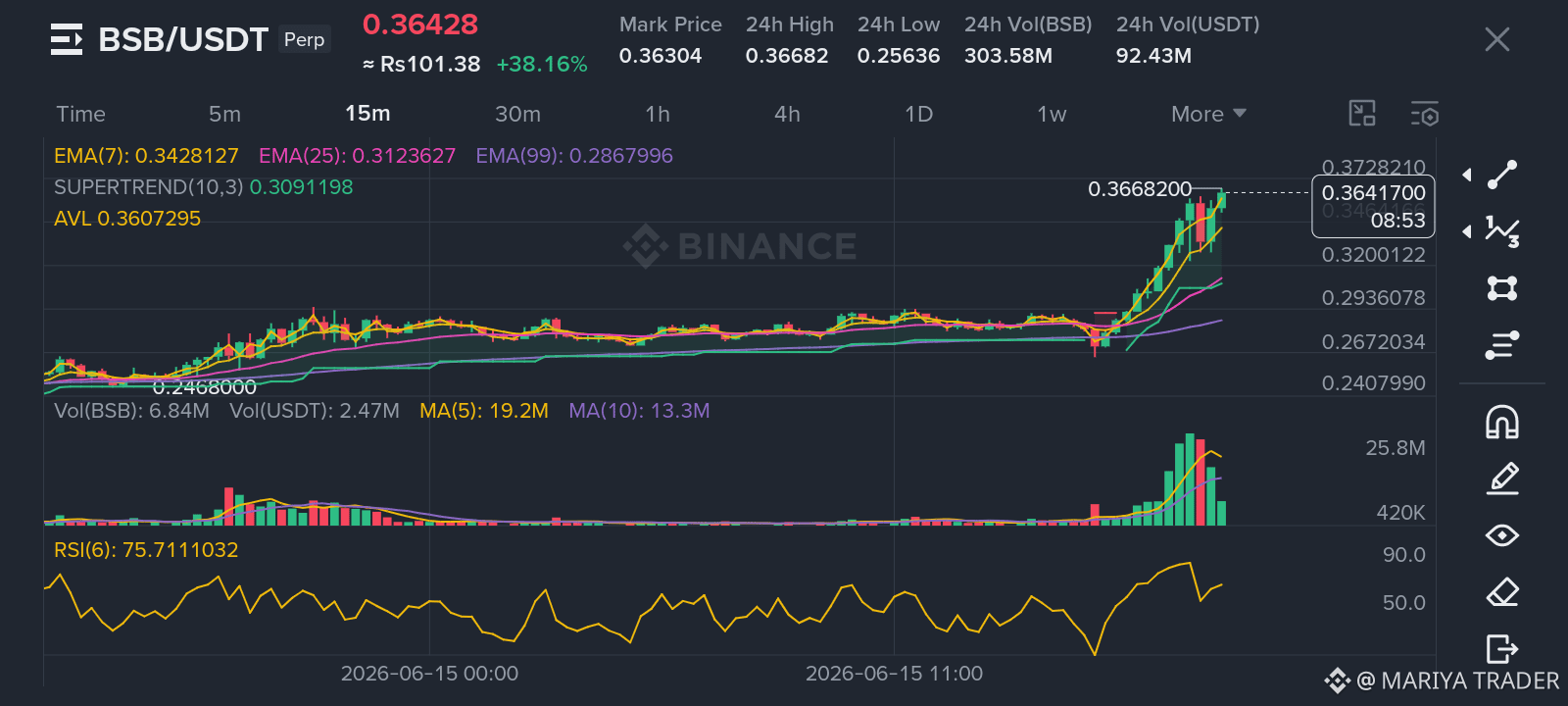Switch to the 15m timeframe

point(367,114)
